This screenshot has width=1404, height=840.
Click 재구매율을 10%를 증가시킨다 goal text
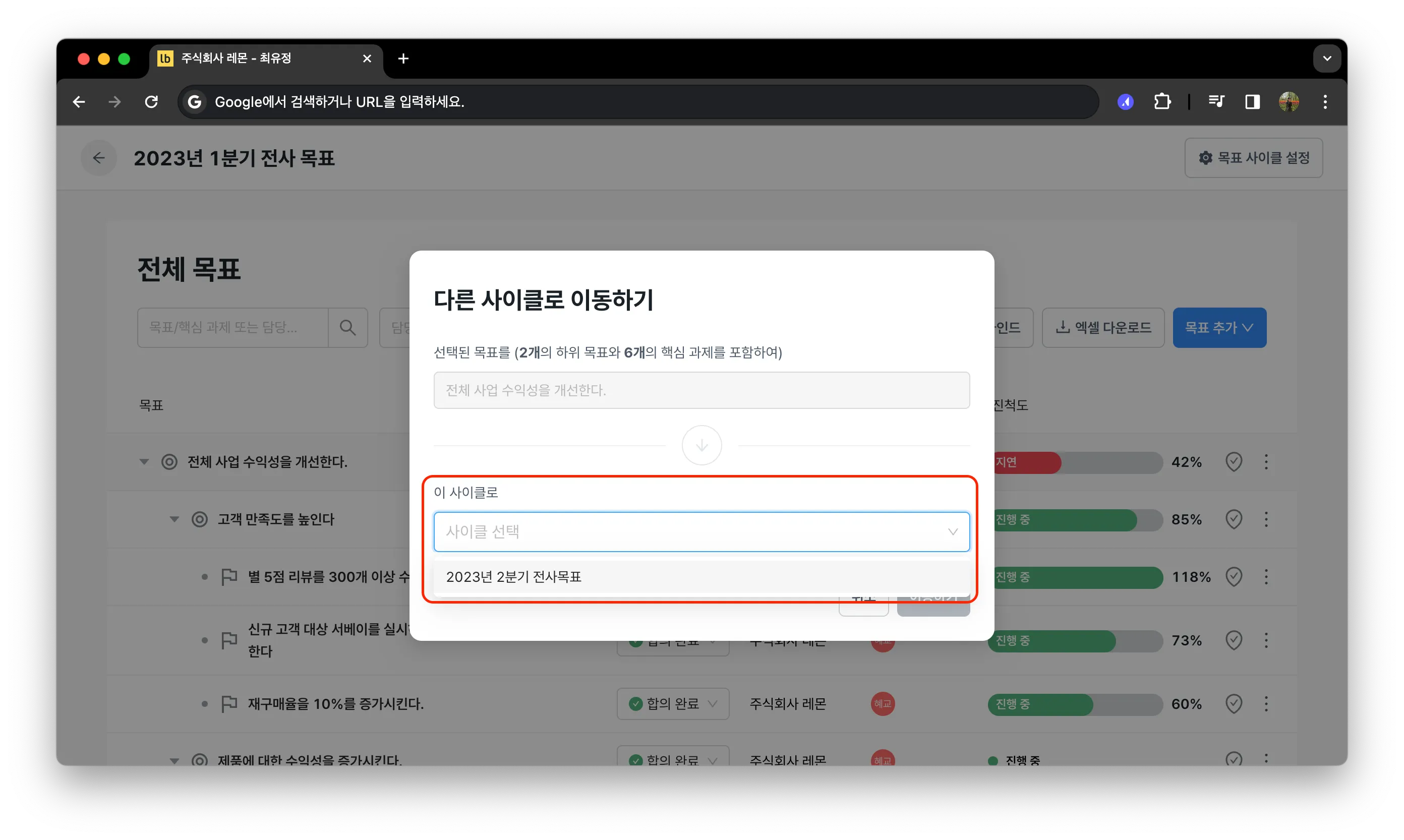point(336,703)
